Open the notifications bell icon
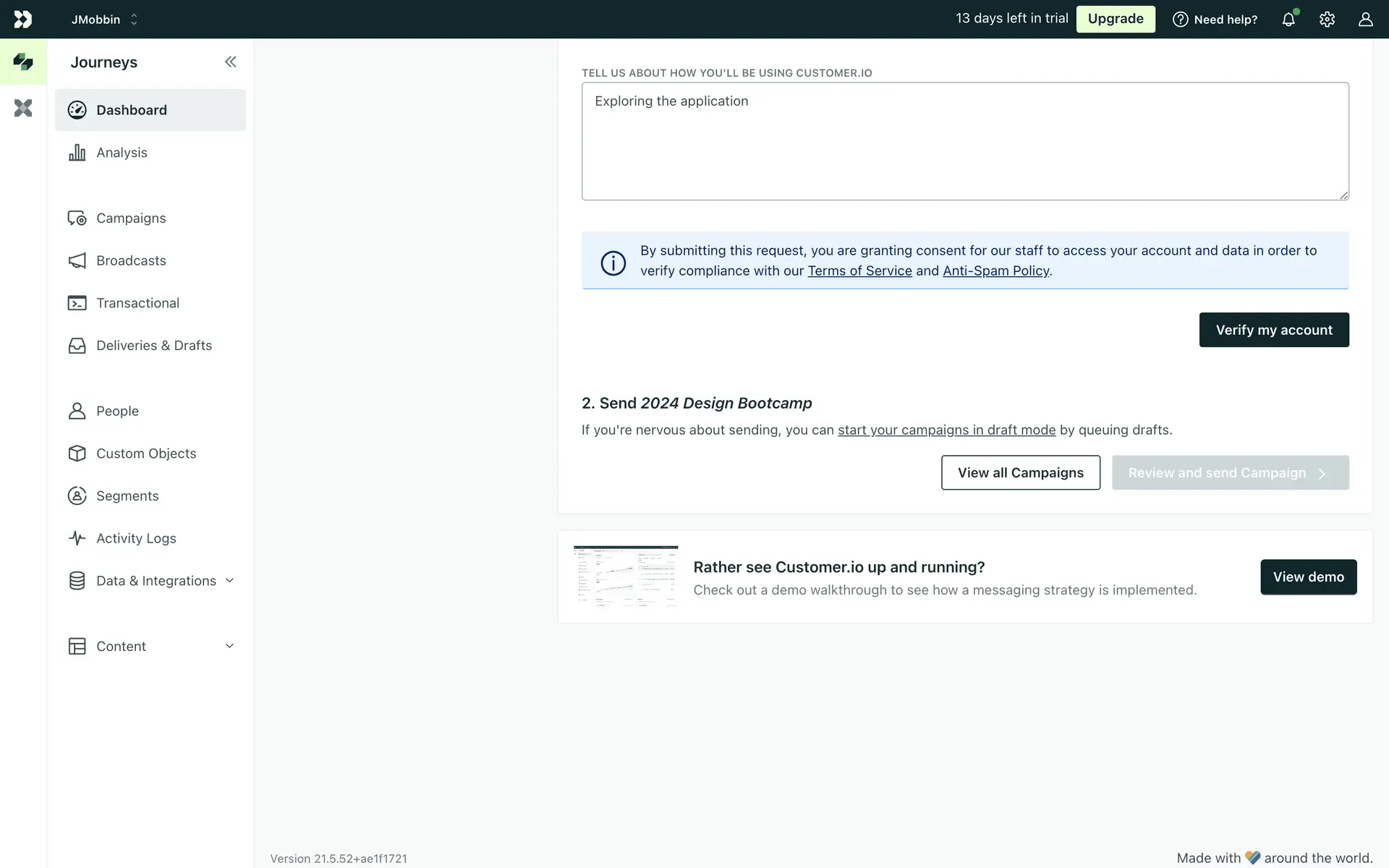Viewport: 1389px width, 868px height. (x=1288, y=20)
